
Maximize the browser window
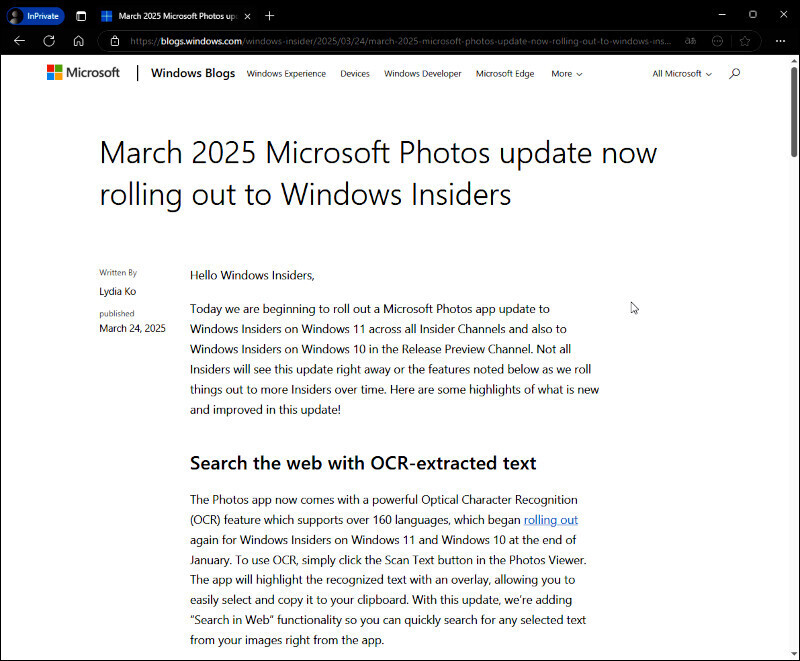(x=753, y=15)
